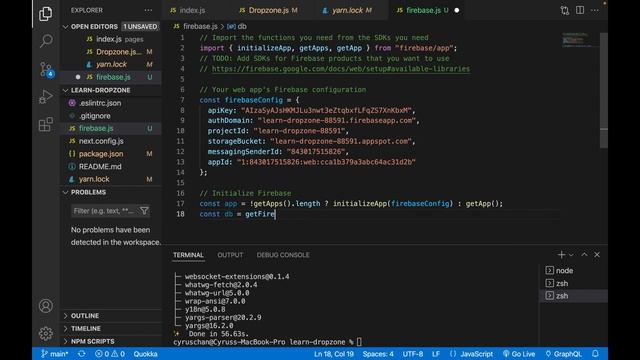
Task: Open README.md in the file tree
Action: click(x=111, y=167)
